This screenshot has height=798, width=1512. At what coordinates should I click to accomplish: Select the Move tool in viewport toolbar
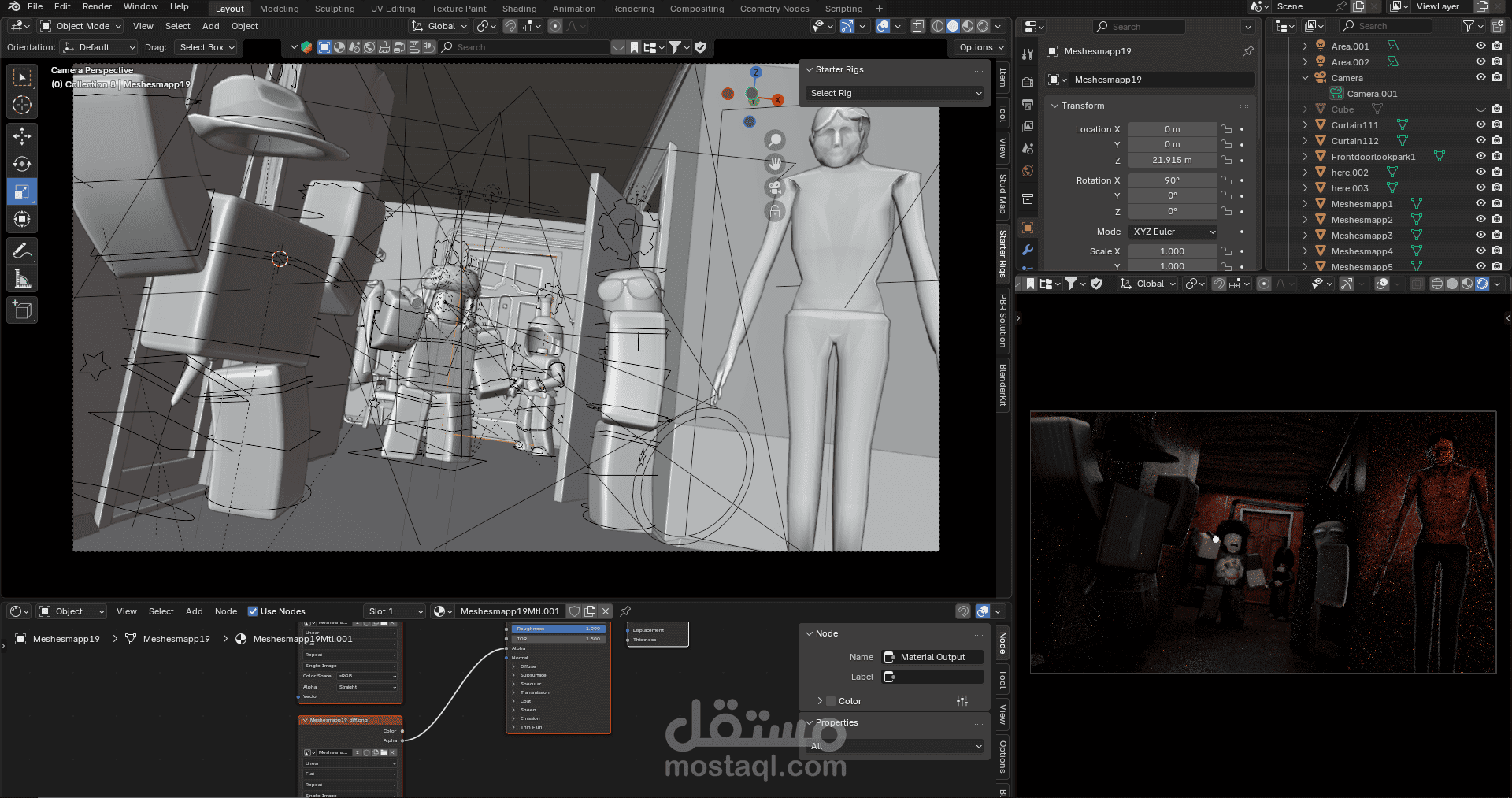tap(22, 136)
